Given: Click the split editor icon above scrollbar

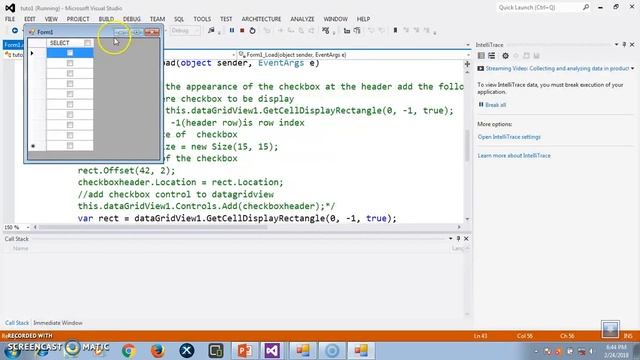Looking at the screenshot, I should tap(467, 64).
